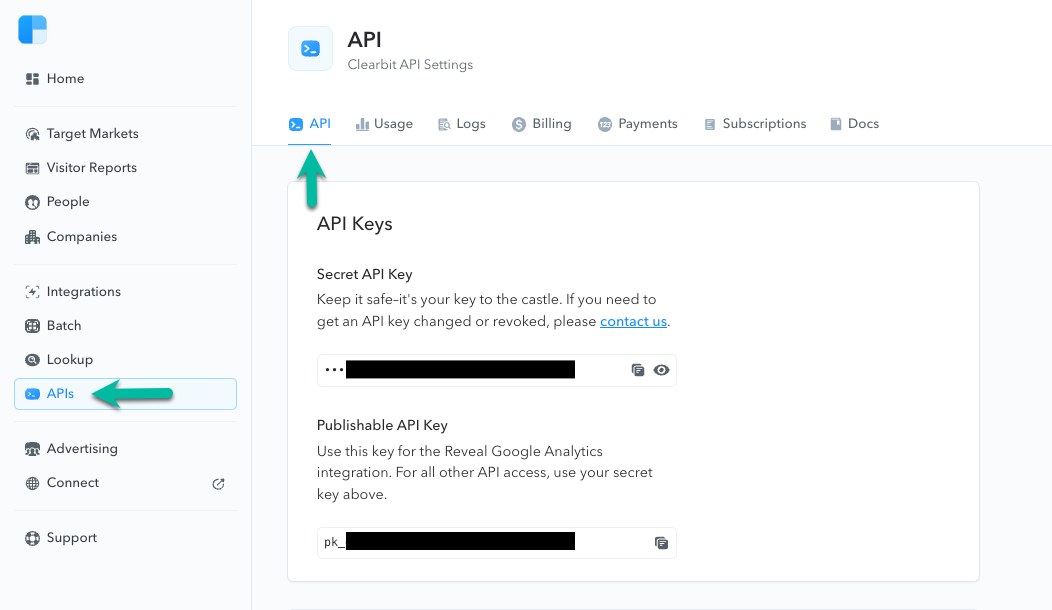Select APIs in the sidebar
Image resolution: width=1052 pixels, height=610 pixels.
[125, 394]
